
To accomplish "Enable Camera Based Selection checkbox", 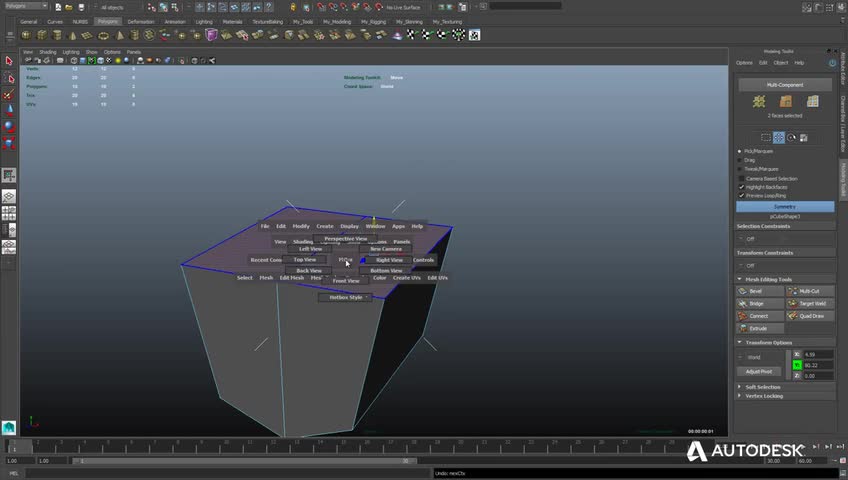I will click(741, 178).
